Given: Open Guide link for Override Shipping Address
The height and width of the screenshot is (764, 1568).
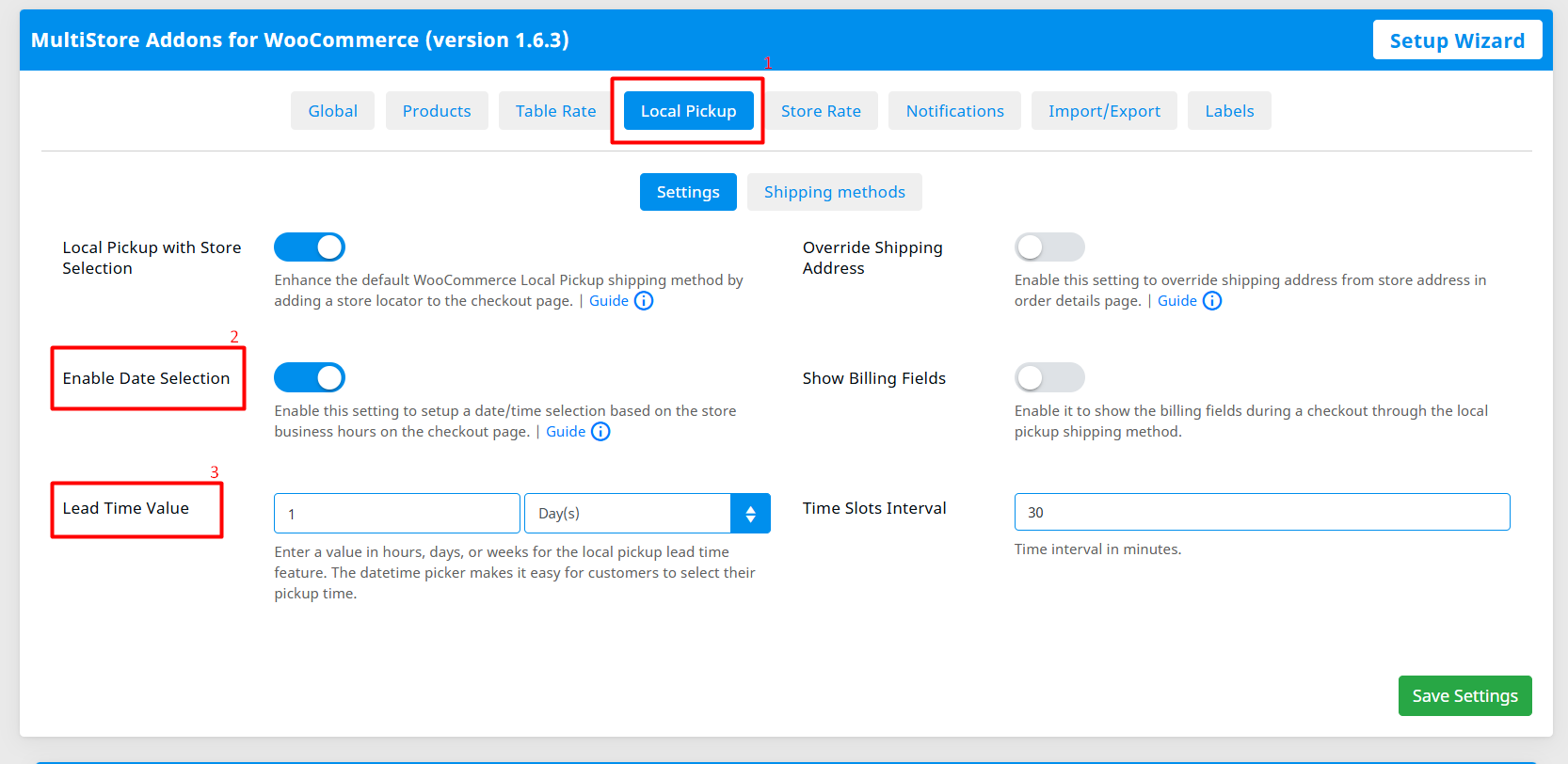Looking at the screenshot, I should point(1177,301).
